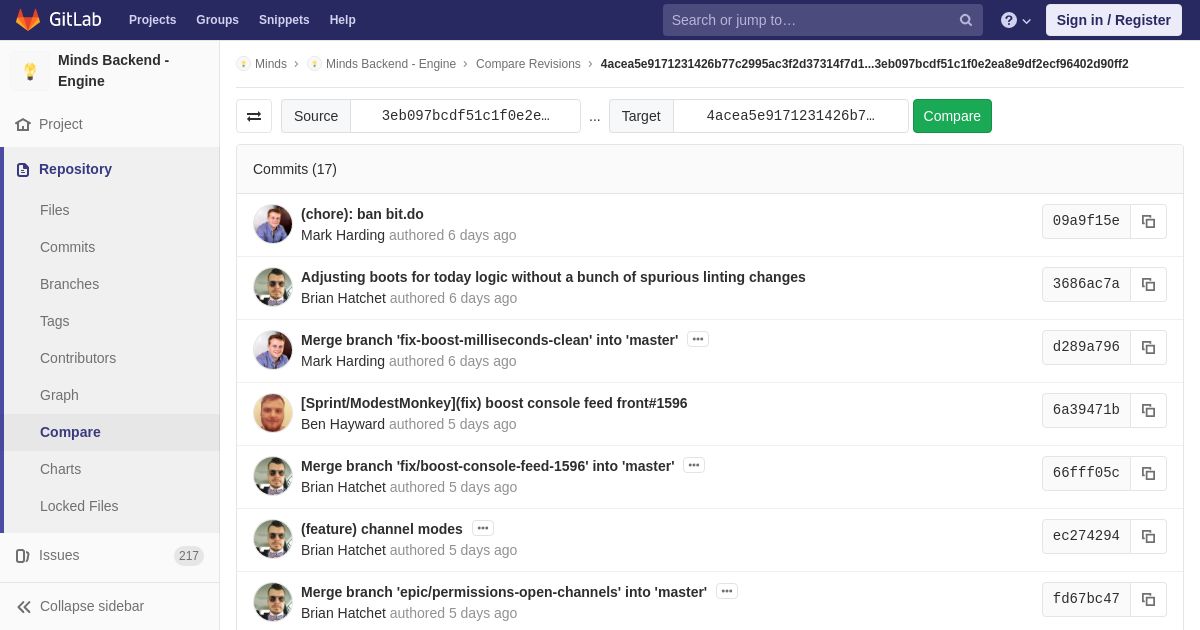
Task: Expand description of permissions-open-channels merge commit
Action: [727, 592]
